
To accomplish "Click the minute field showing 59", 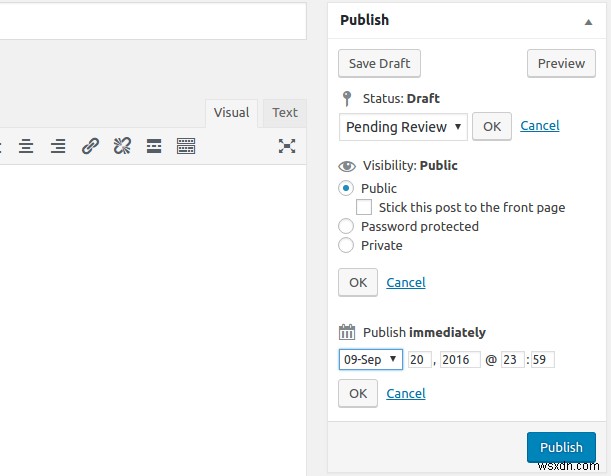I will (x=542, y=359).
